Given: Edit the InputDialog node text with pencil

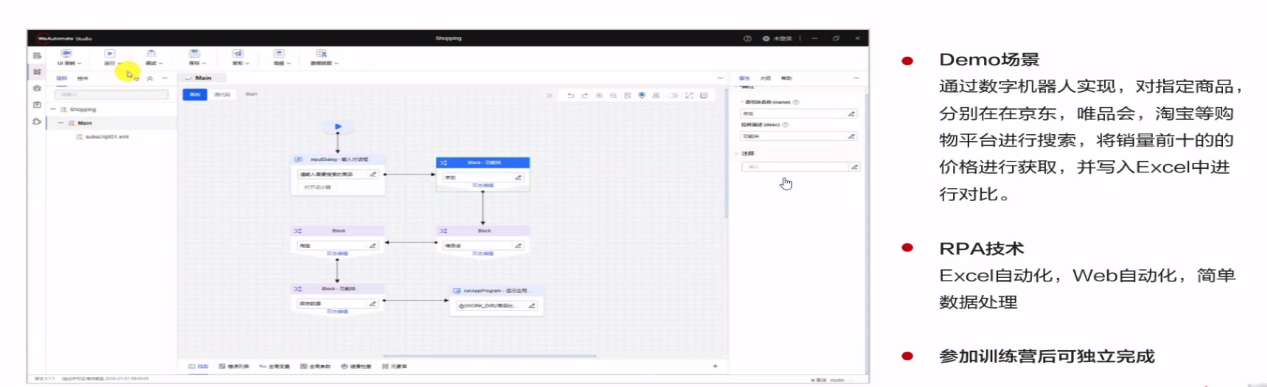Looking at the screenshot, I should point(372,173).
